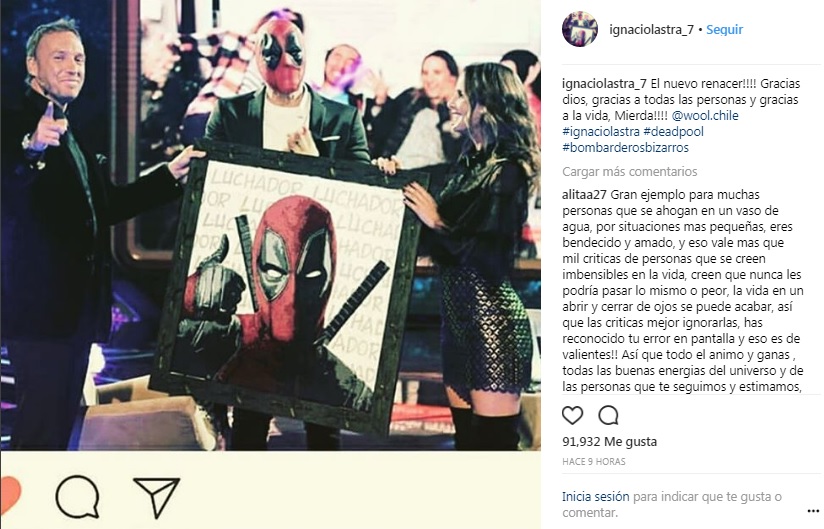This screenshot has height=529, width=824.
Task: View the 91,932 Me gusta list
Action: tap(609, 442)
